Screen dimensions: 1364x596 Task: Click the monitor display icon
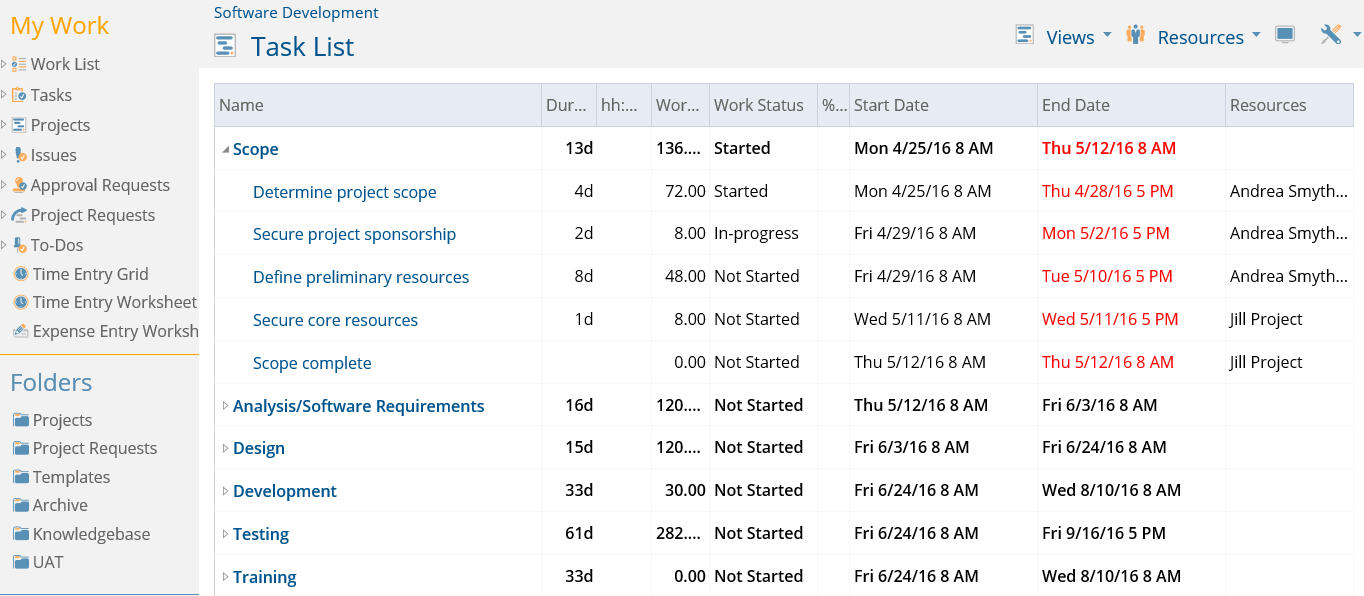tap(1285, 35)
